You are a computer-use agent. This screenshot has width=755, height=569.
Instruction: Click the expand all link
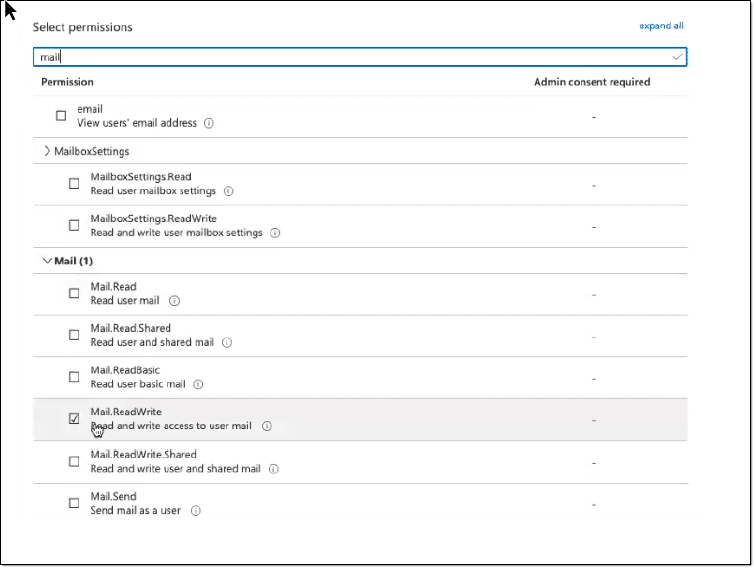(x=661, y=26)
